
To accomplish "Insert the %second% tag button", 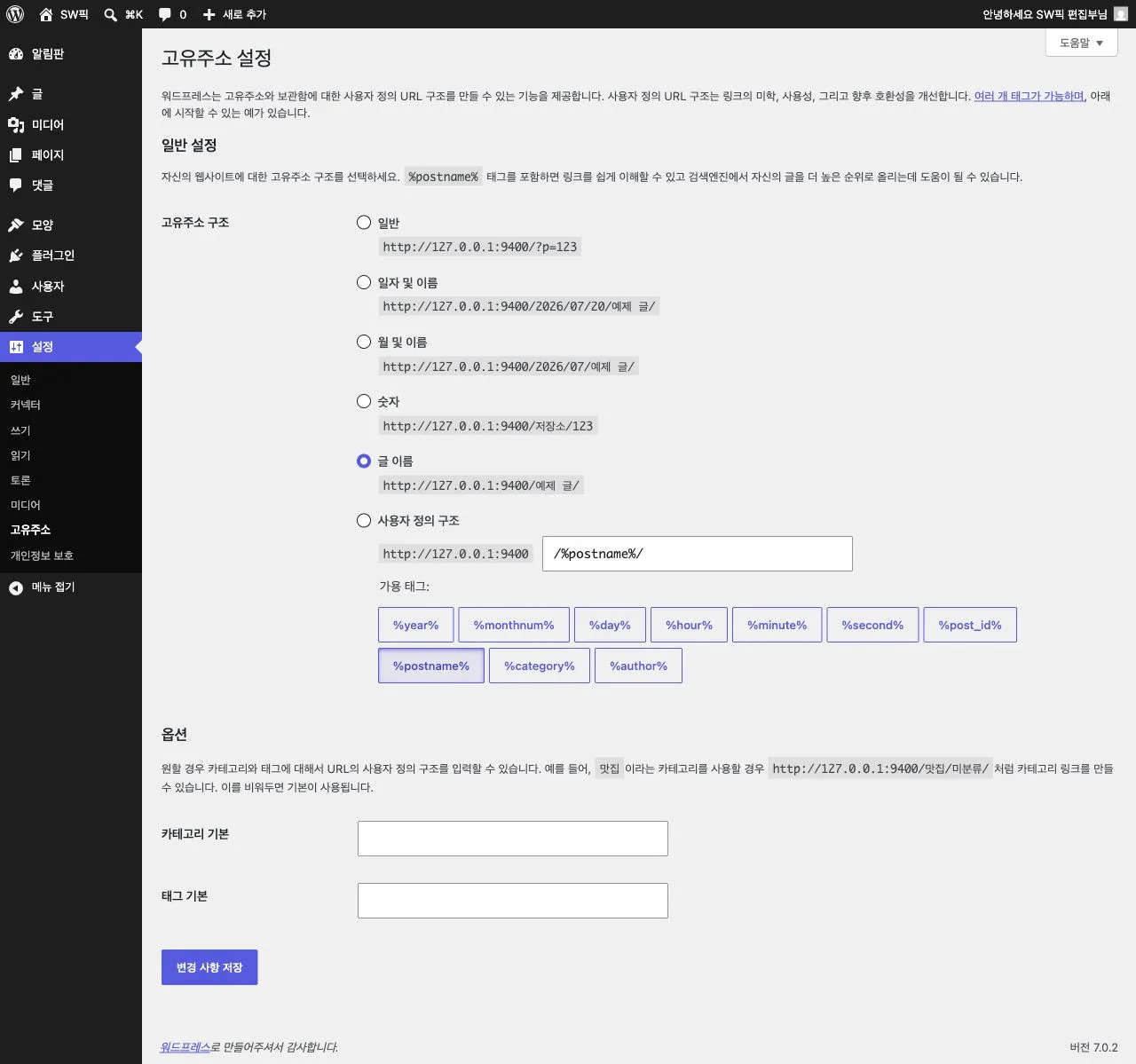I will point(872,625).
